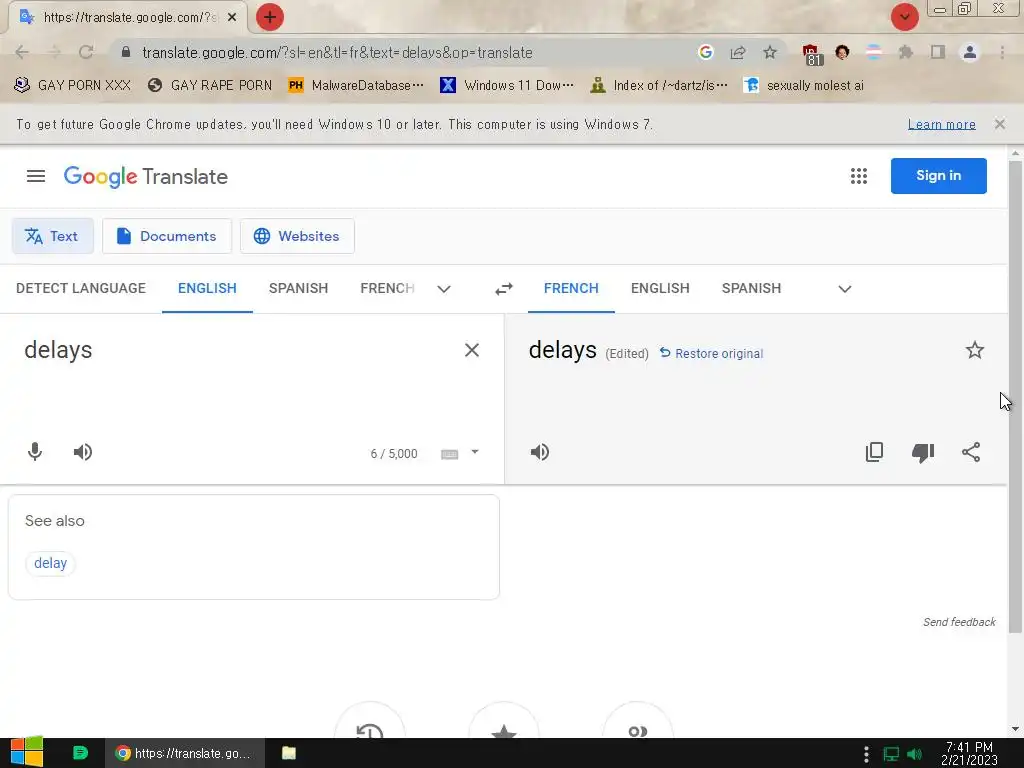Reload the current page
This screenshot has height=768, width=1024.
tap(86, 52)
